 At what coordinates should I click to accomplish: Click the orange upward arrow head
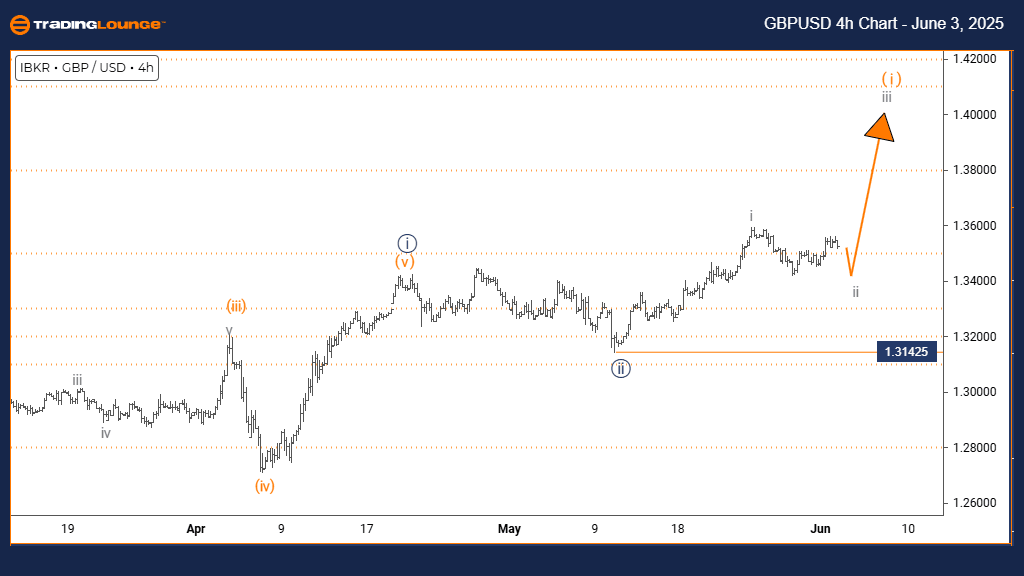881,127
